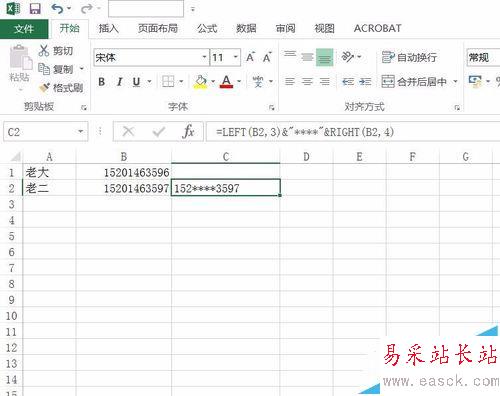
Task: Align cell text right
Action: 324,81
